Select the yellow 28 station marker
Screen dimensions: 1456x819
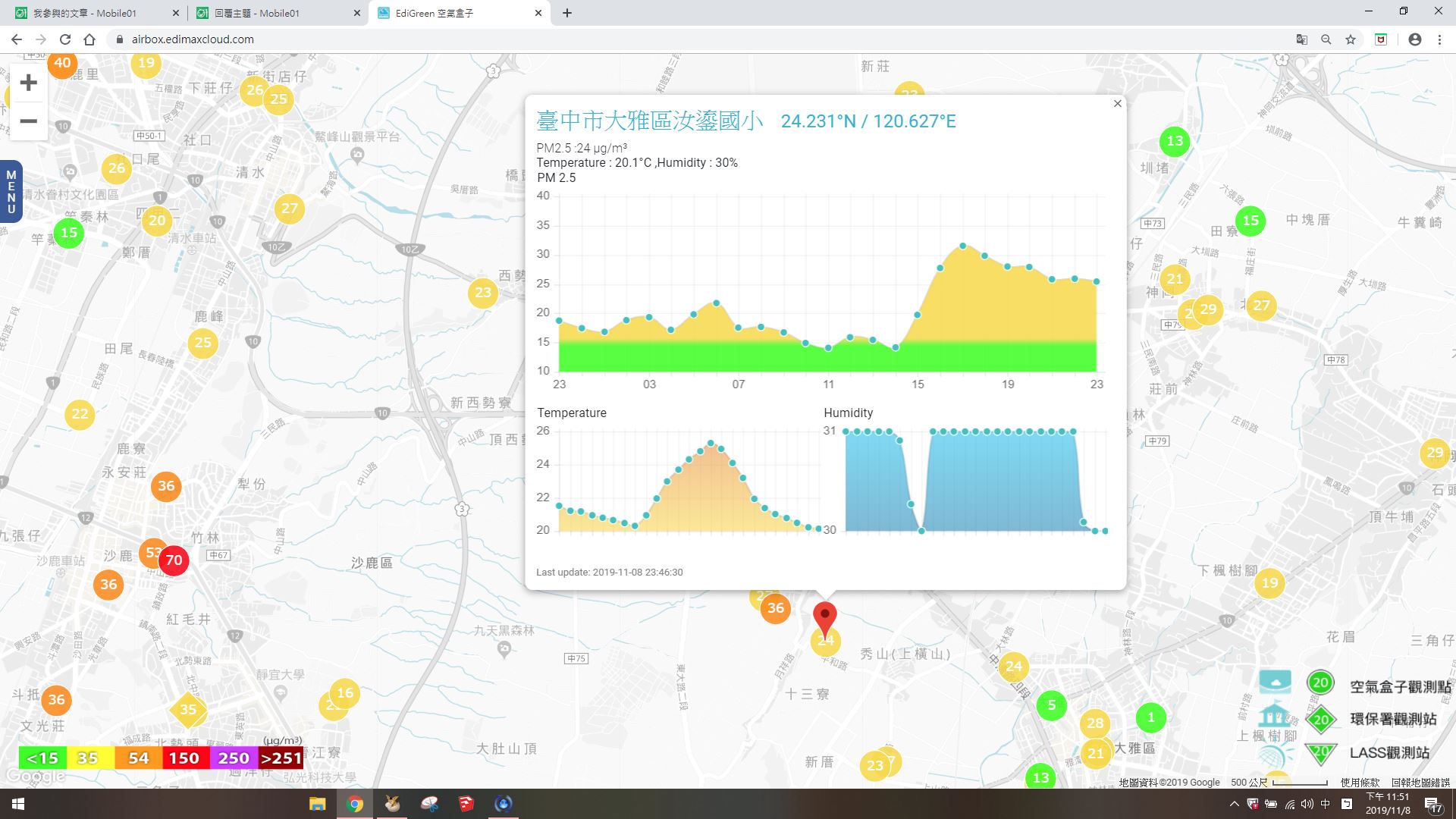(x=1095, y=723)
